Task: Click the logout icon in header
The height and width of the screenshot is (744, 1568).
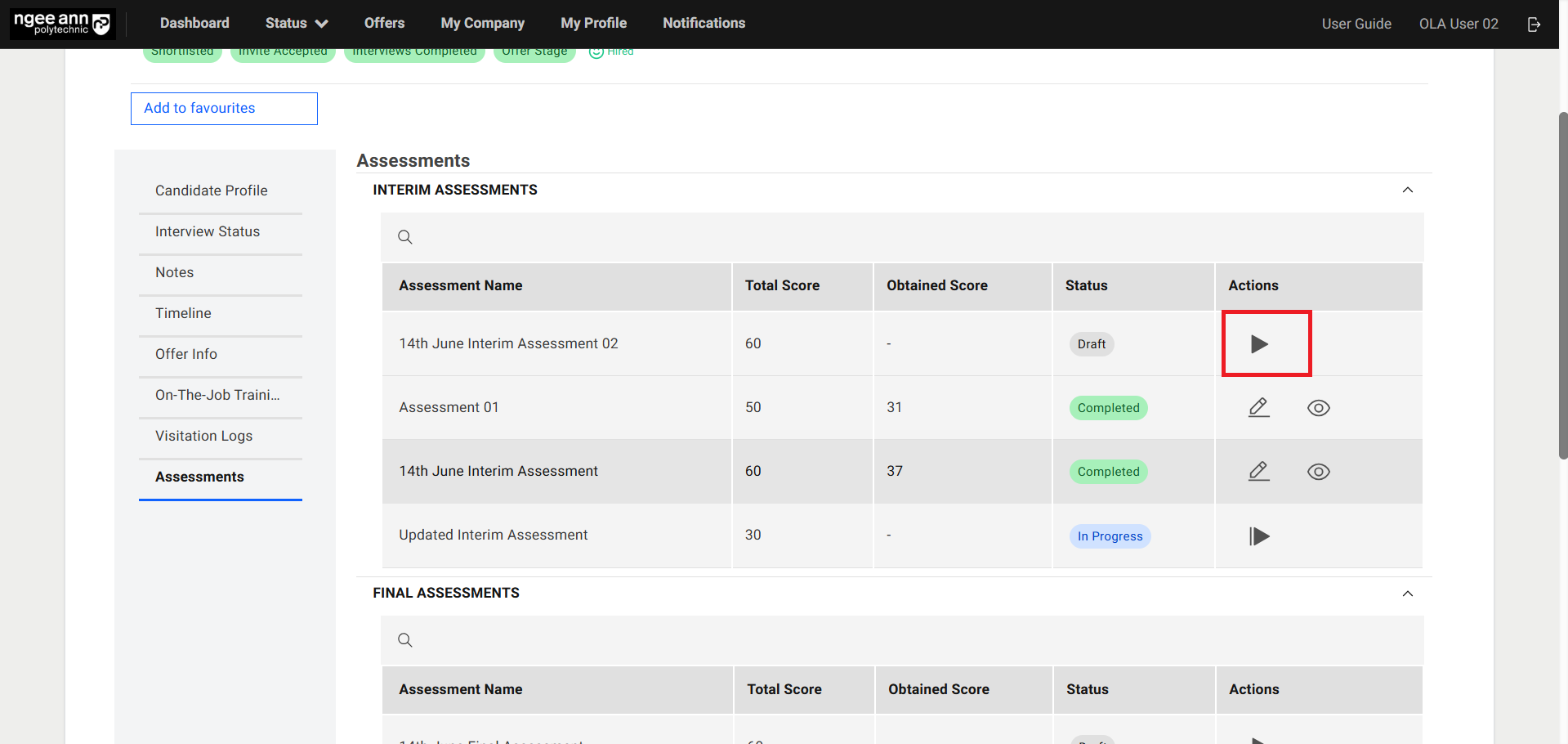Action: [x=1534, y=25]
